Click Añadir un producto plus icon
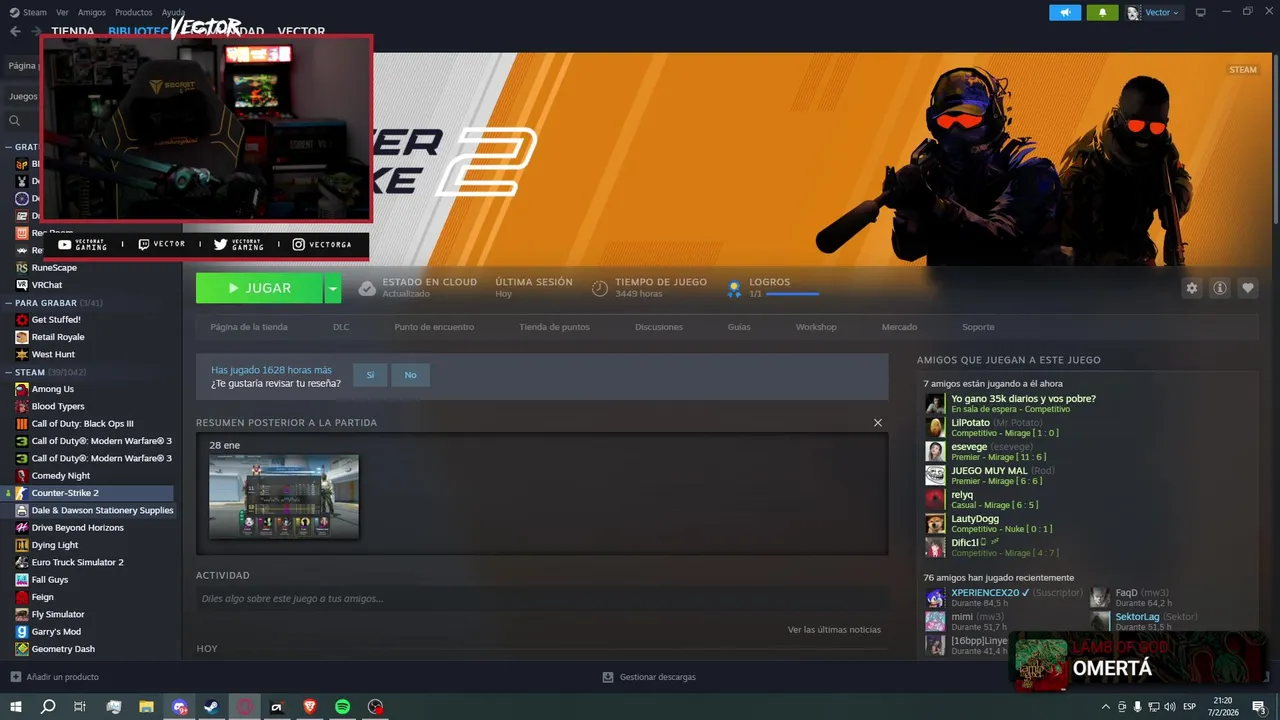This screenshot has width=1280, height=720. coord(15,677)
